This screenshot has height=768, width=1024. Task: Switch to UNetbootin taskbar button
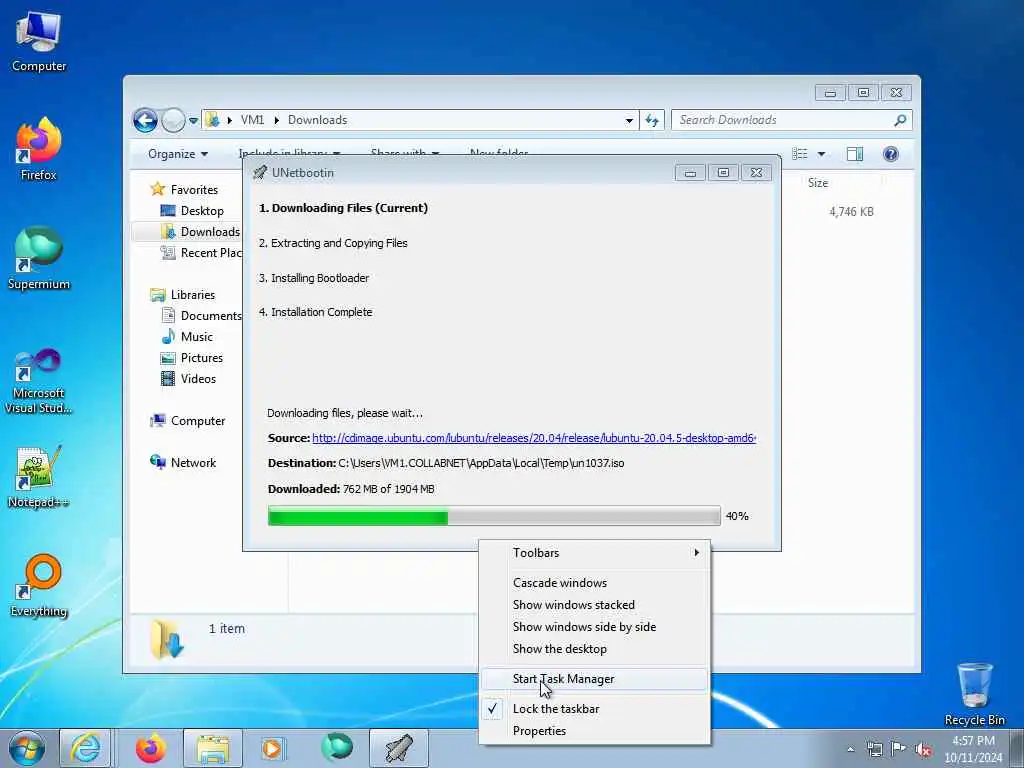point(399,748)
